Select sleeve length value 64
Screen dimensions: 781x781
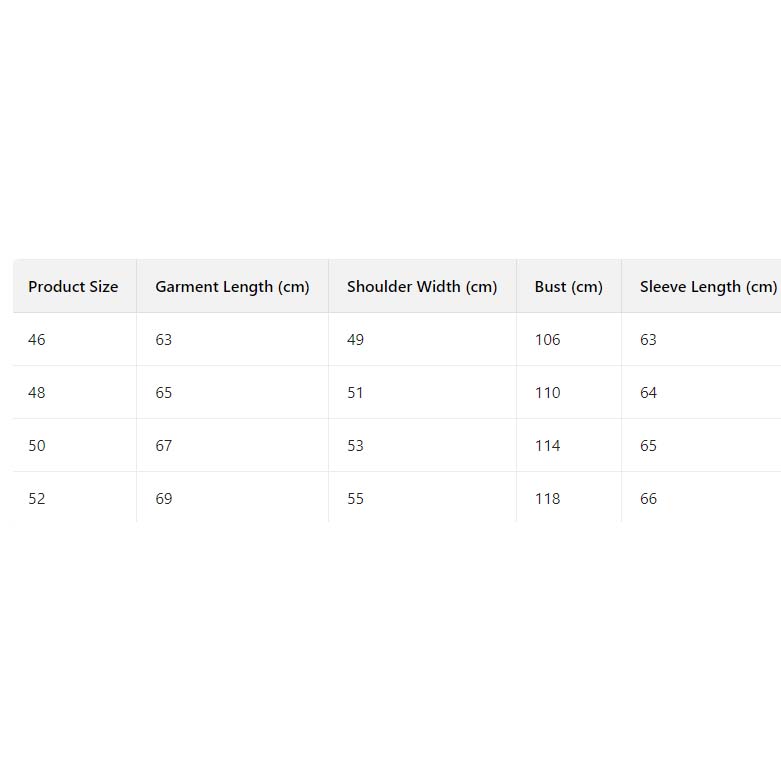click(x=649, y=393)
